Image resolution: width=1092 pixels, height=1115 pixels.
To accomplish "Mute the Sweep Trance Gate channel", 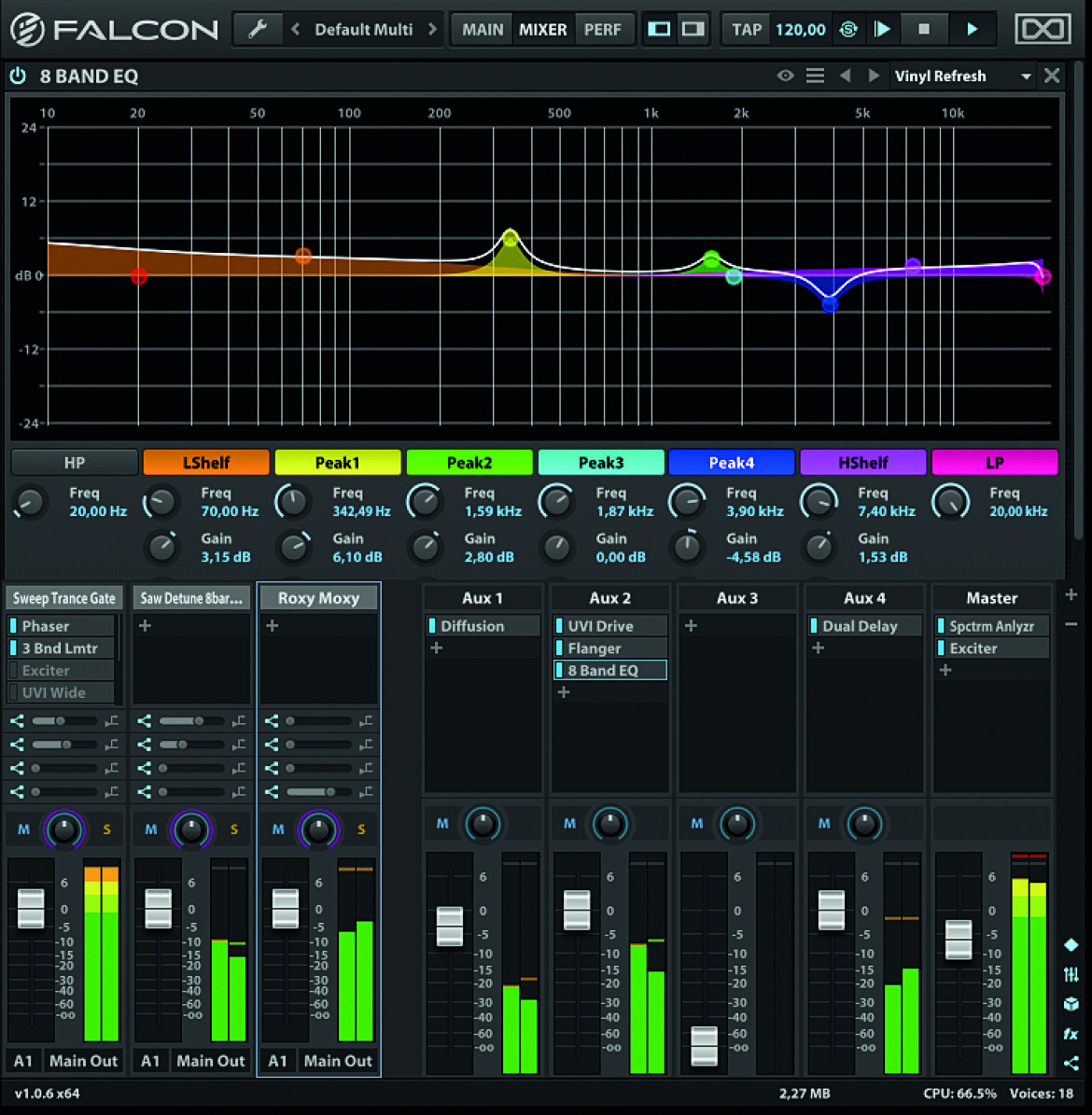I will (23, 829).
